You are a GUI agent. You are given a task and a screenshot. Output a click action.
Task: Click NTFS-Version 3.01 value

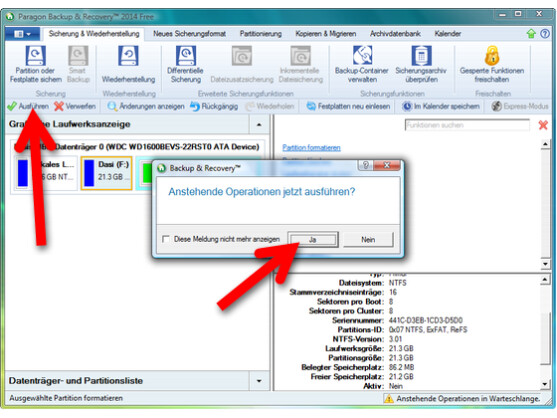pos(395,339)
